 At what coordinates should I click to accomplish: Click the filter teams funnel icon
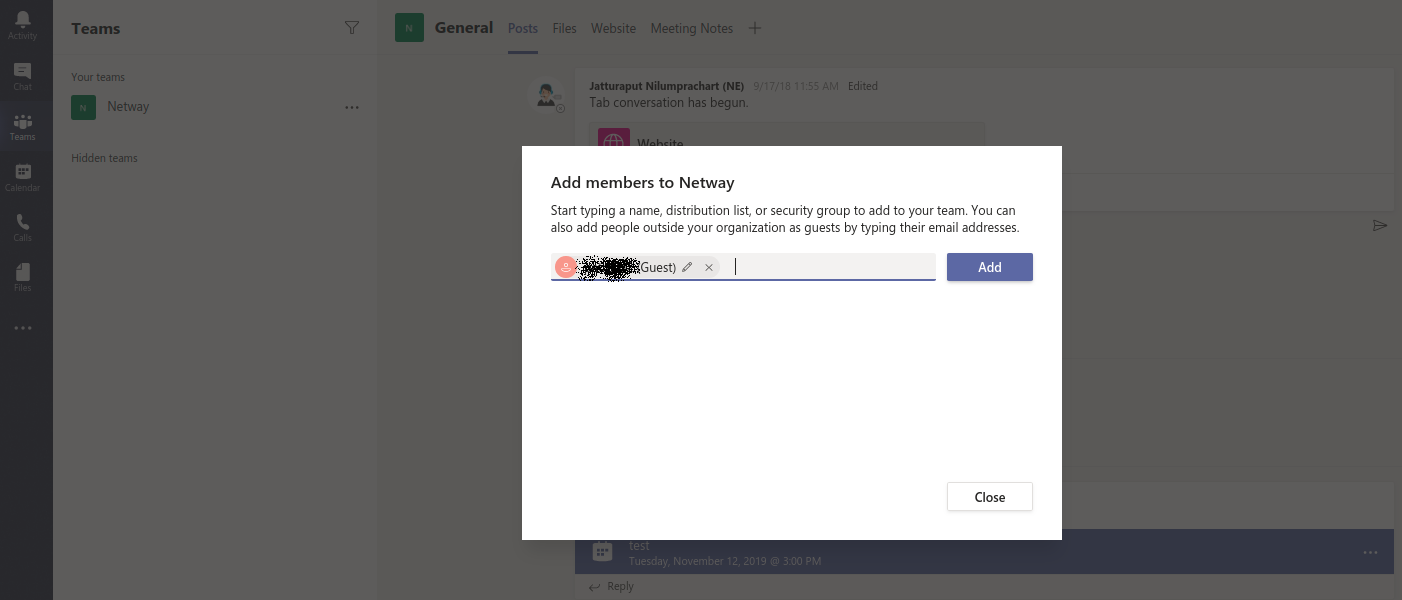click(x=351, y=28)
